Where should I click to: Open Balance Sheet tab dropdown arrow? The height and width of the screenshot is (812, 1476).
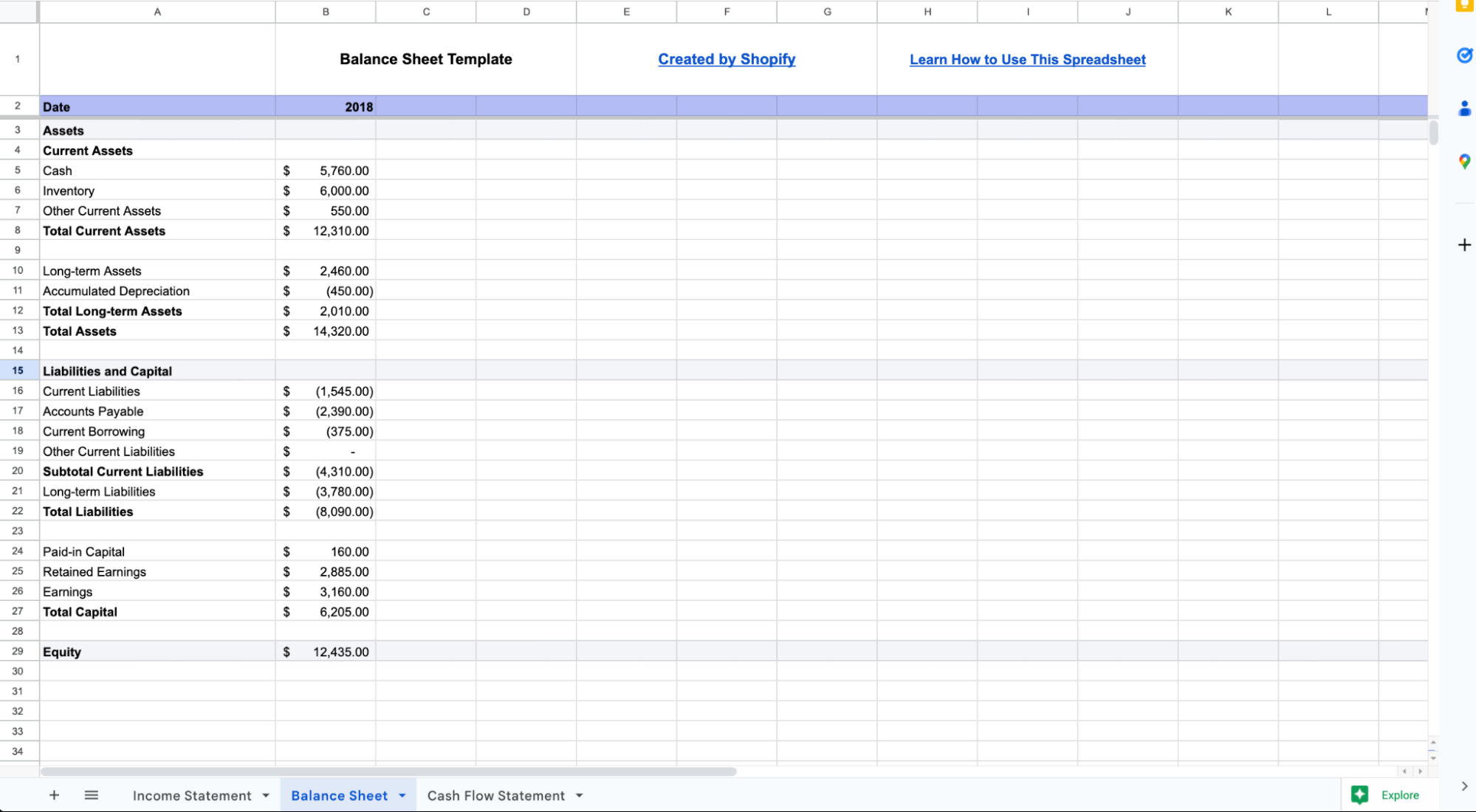click(402, 796)
